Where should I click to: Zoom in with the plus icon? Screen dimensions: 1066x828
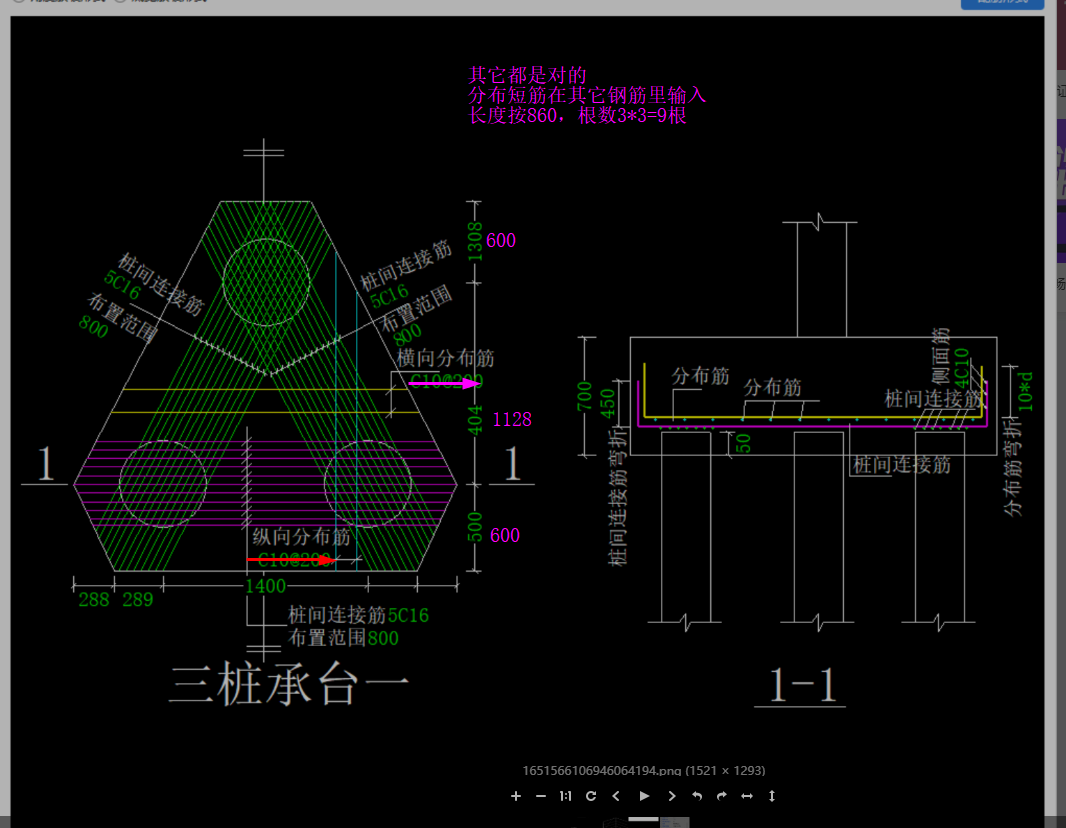[515, 796]
